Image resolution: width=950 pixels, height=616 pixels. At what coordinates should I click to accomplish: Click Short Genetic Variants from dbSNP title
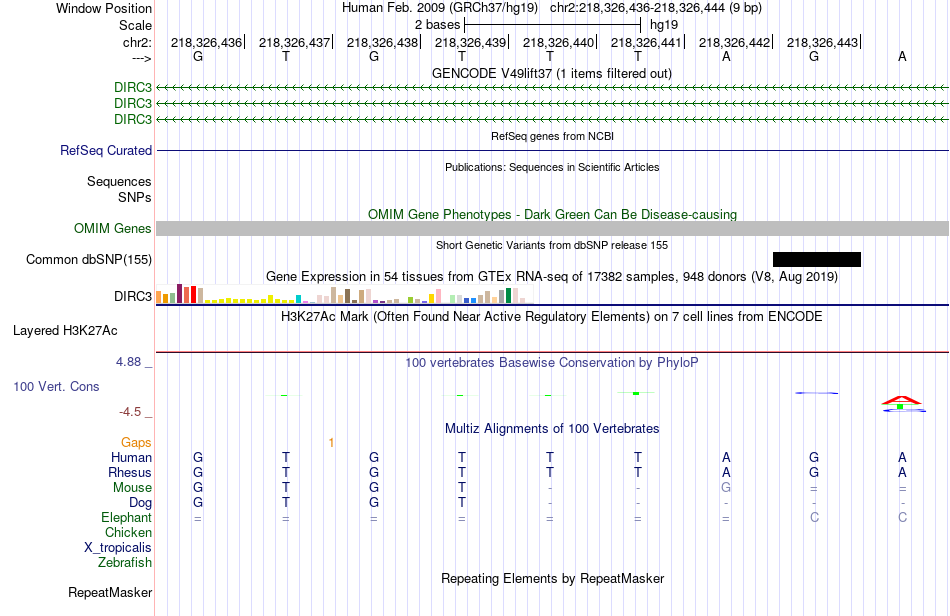[552, 245]
